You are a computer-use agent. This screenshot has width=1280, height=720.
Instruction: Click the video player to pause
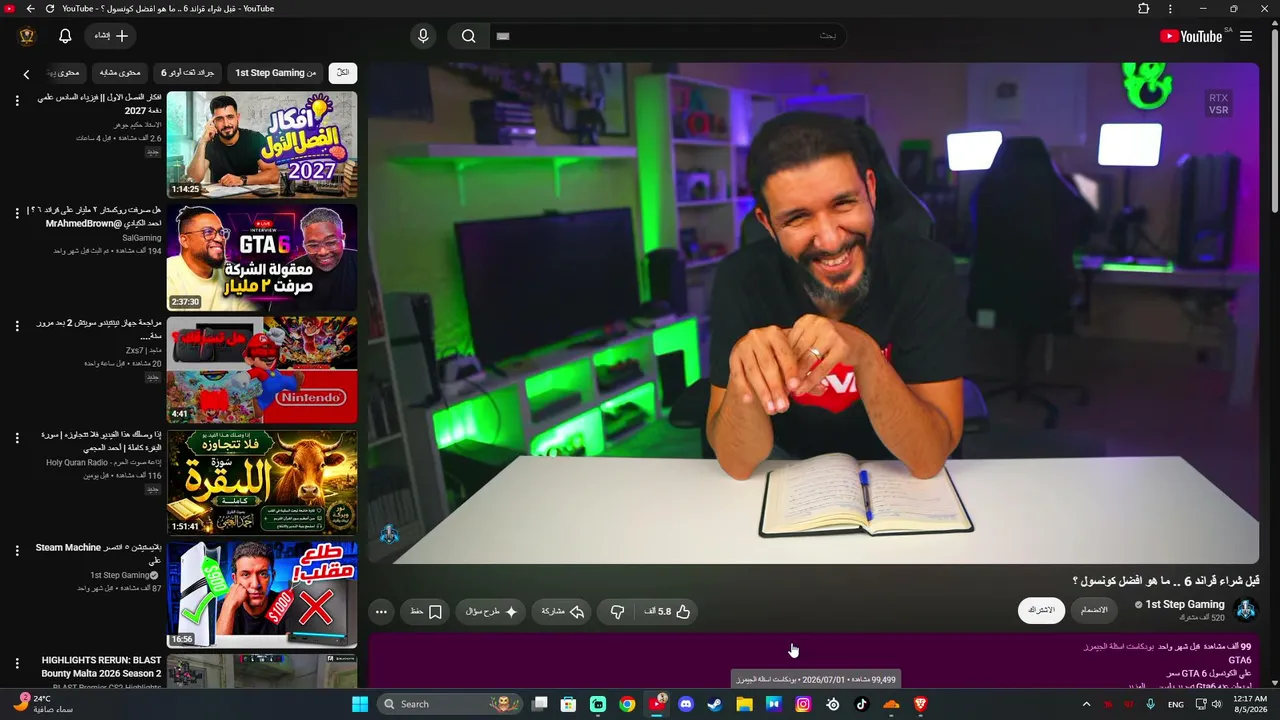(813, 313)
